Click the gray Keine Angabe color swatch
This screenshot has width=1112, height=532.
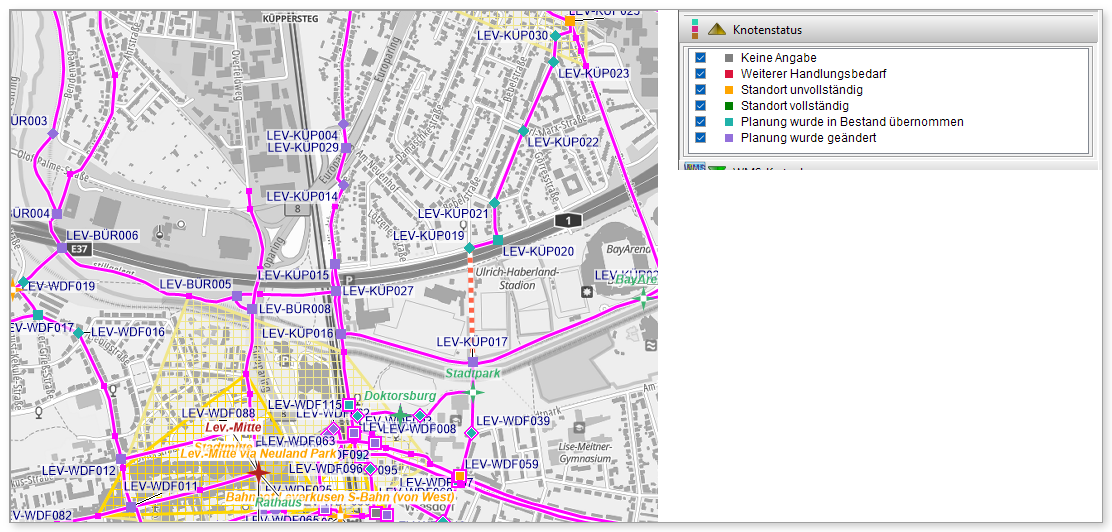tap(728, 57)
